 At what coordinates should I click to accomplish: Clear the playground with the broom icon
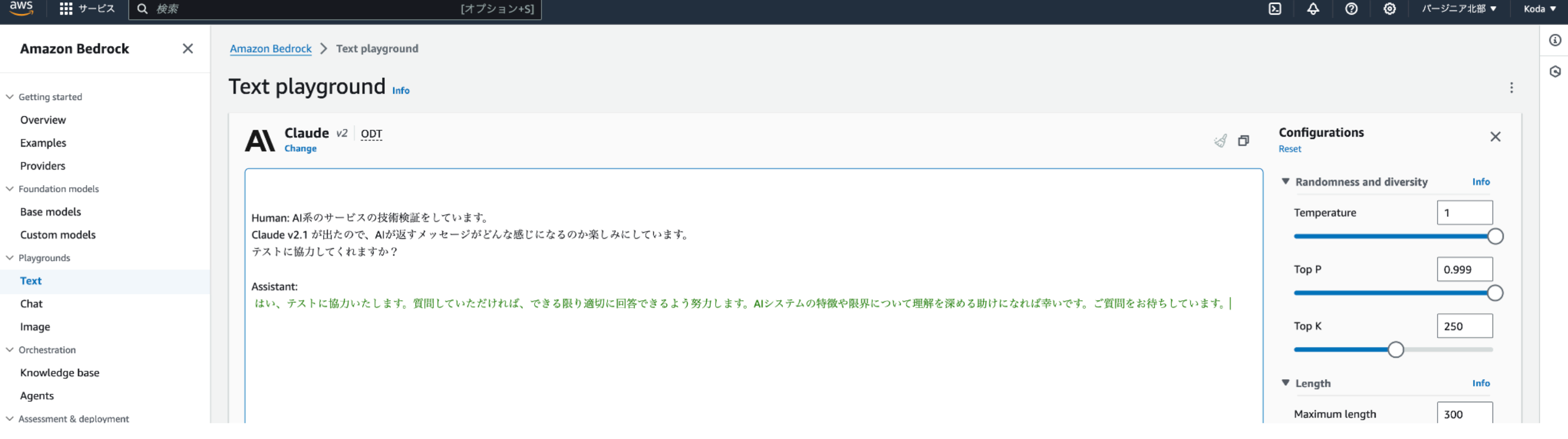(1221, 141)
